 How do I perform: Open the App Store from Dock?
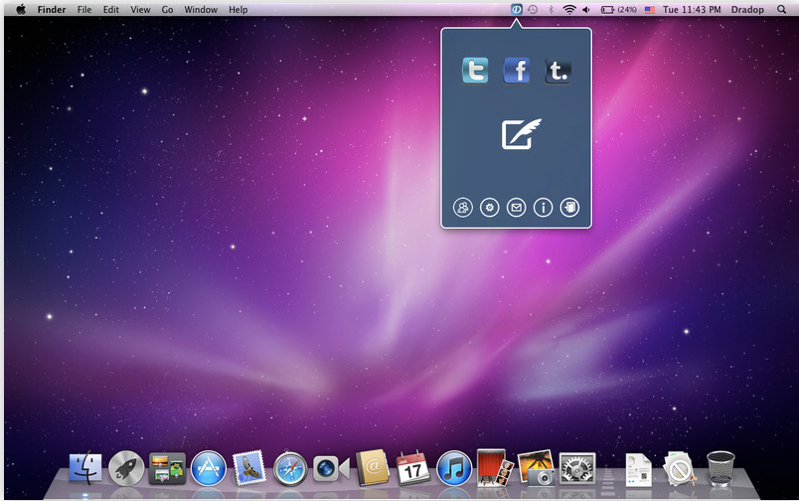(x=208, y=468)
